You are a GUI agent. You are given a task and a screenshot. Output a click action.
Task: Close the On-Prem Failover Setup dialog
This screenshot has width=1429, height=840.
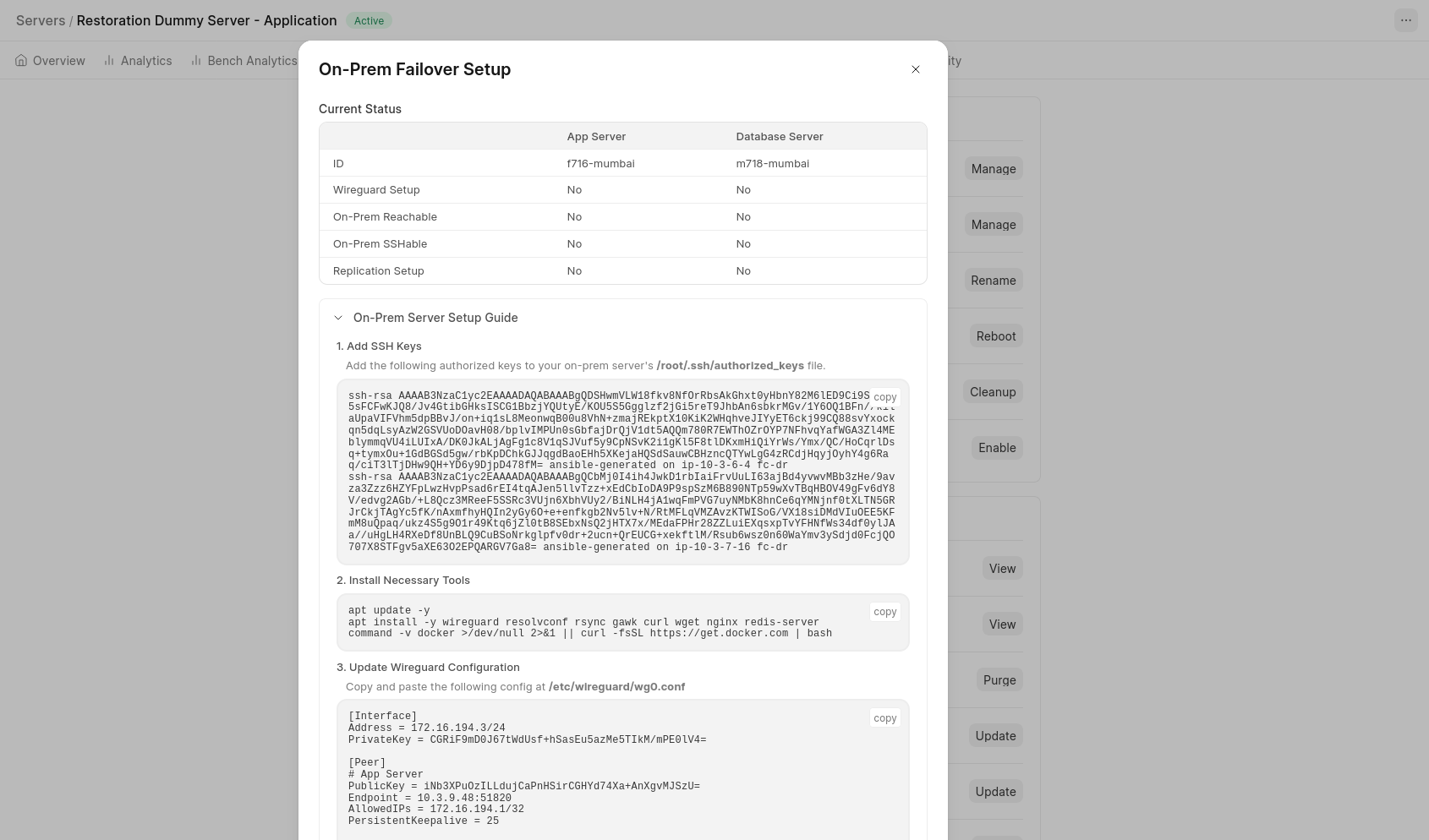click(915, 69)
